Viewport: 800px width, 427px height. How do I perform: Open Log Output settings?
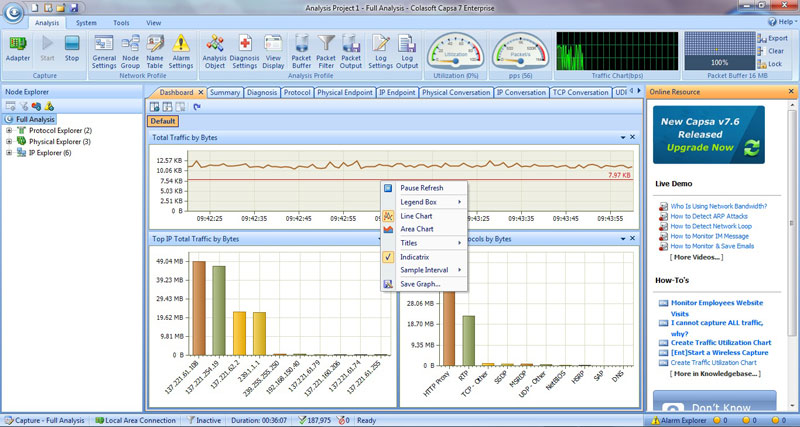pyautogui.click(x=407, y=52)
